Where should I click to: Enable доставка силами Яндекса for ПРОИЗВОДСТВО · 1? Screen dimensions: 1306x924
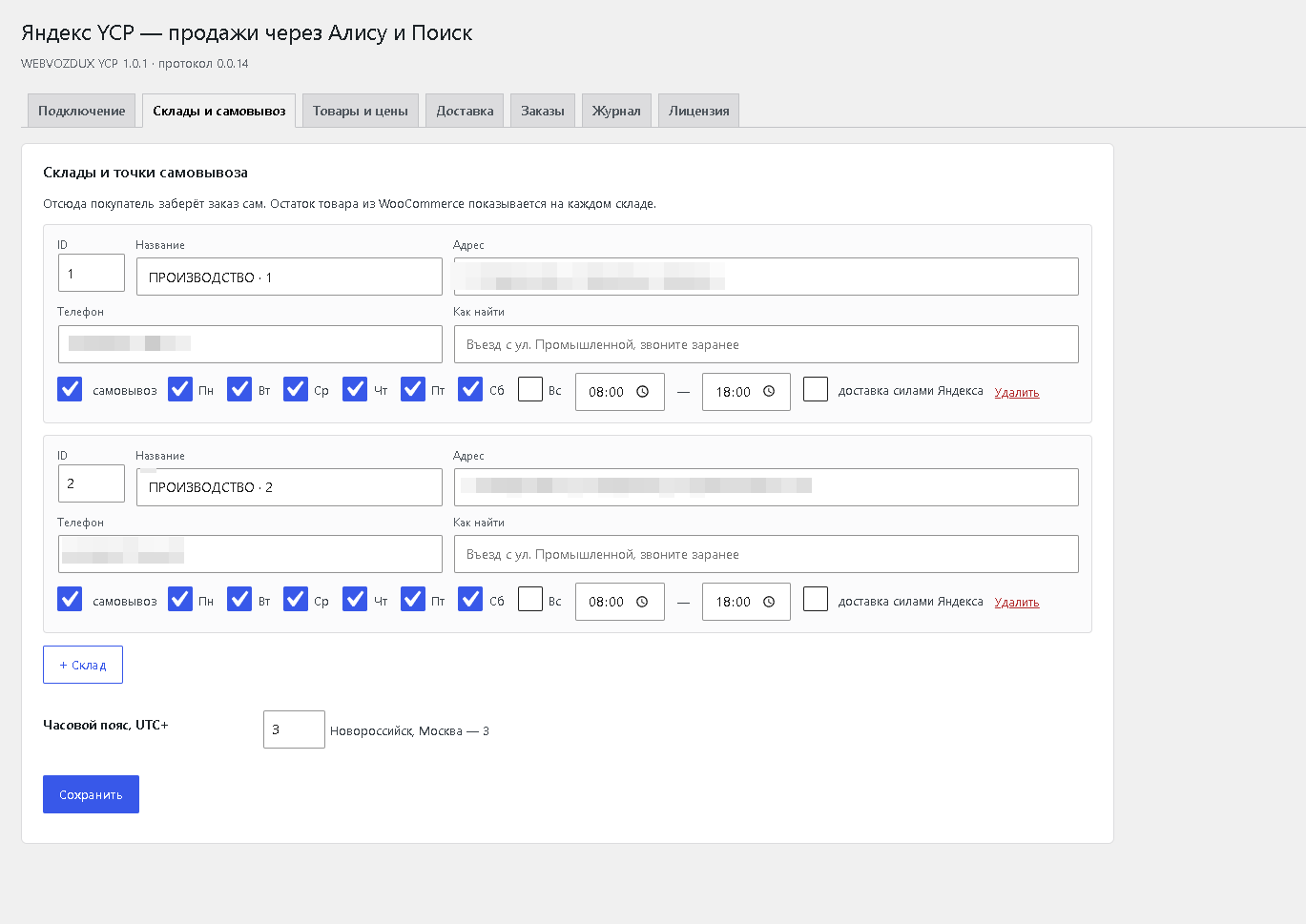click(816, 389)
